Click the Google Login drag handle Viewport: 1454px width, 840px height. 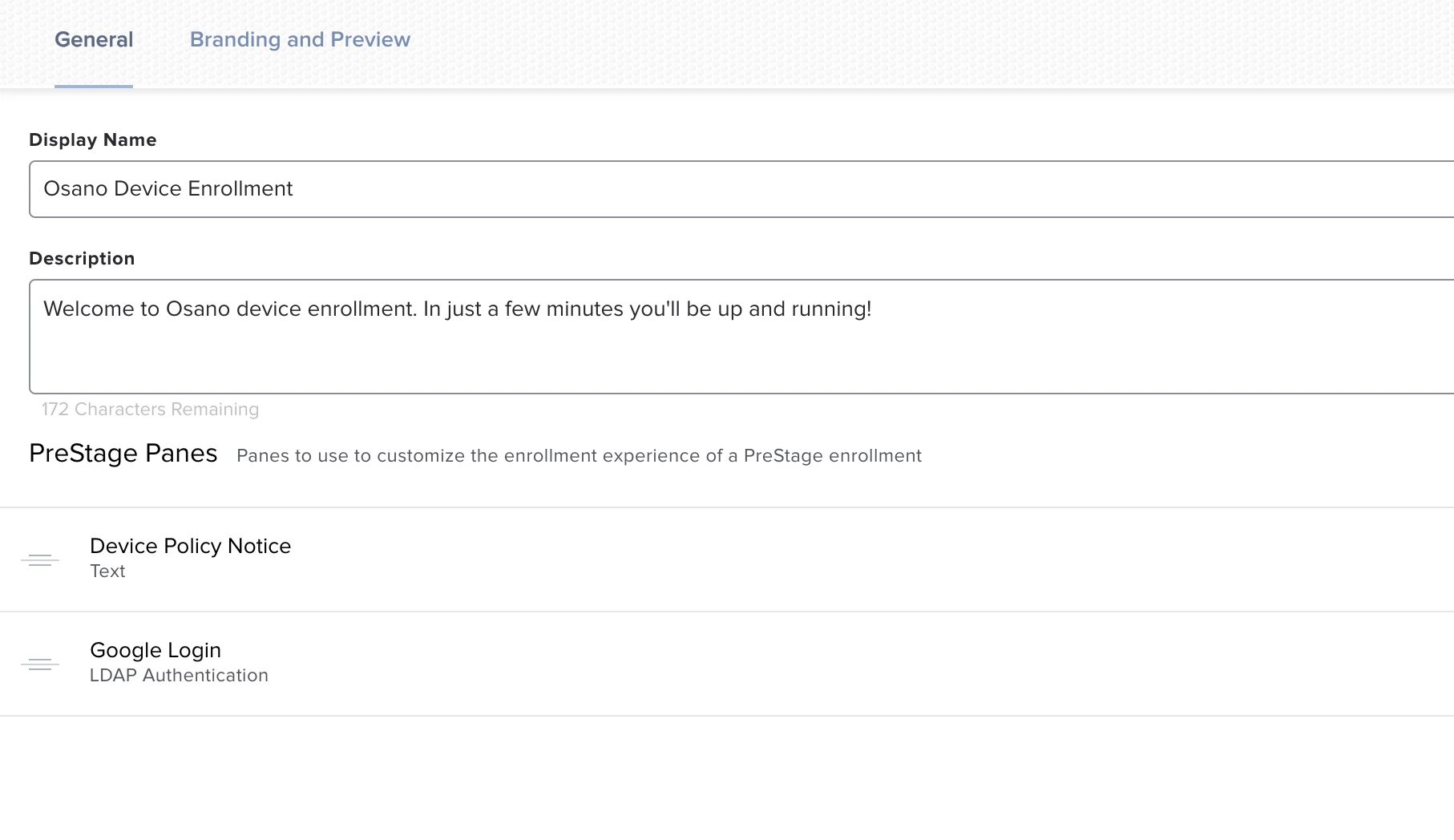click(x=40, y=664)
